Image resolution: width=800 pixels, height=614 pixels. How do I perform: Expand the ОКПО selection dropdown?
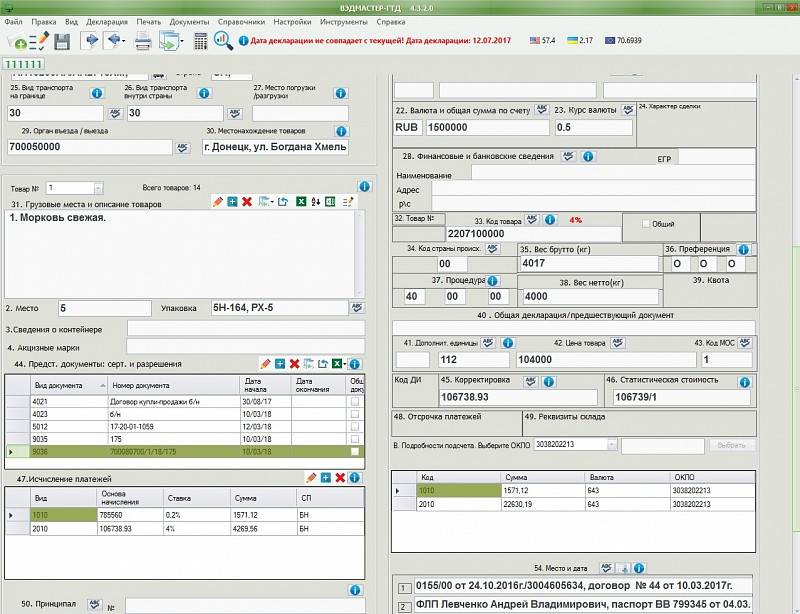coord(610,444)
